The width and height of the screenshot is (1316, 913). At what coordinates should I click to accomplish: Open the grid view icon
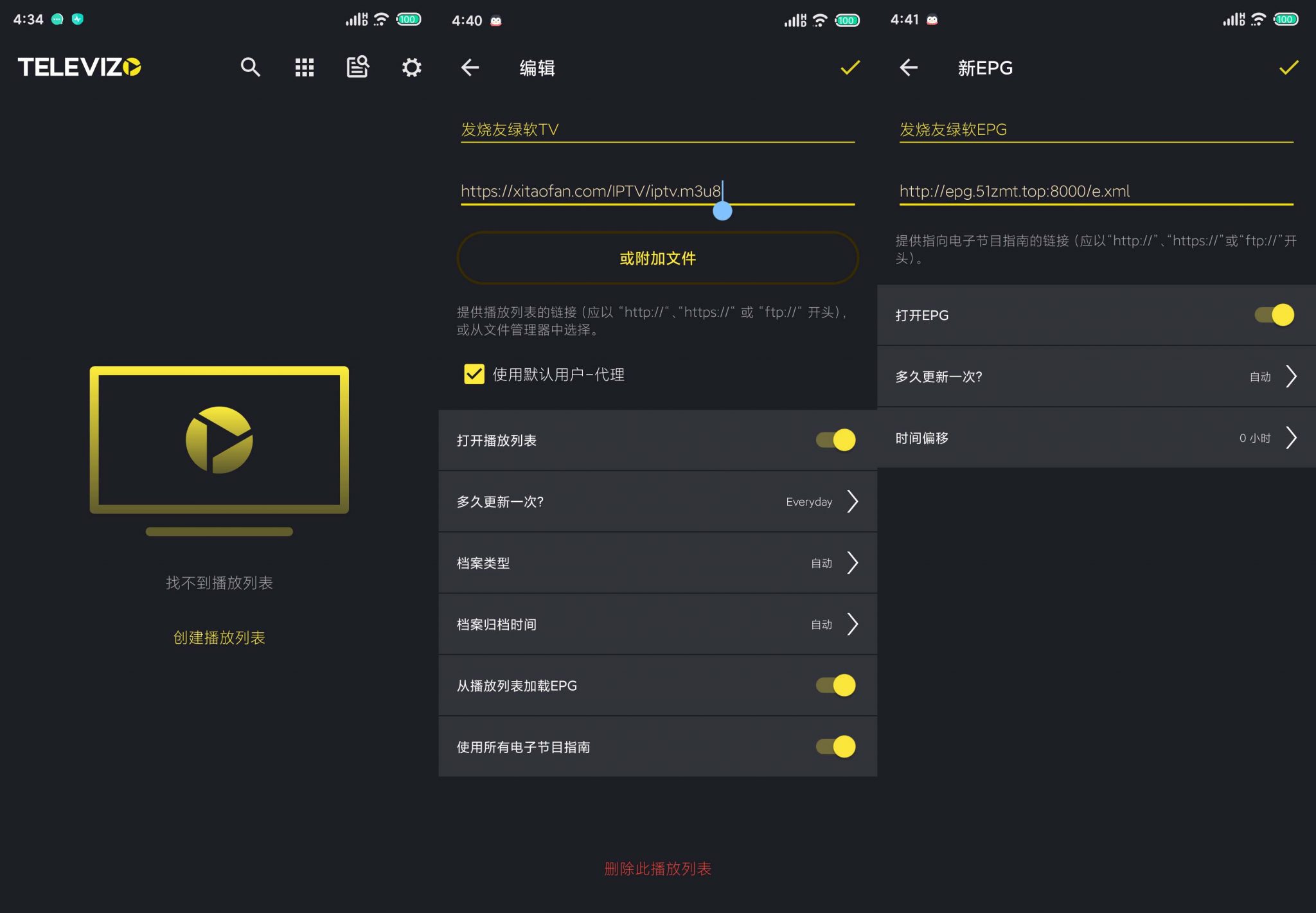(304, 67)
